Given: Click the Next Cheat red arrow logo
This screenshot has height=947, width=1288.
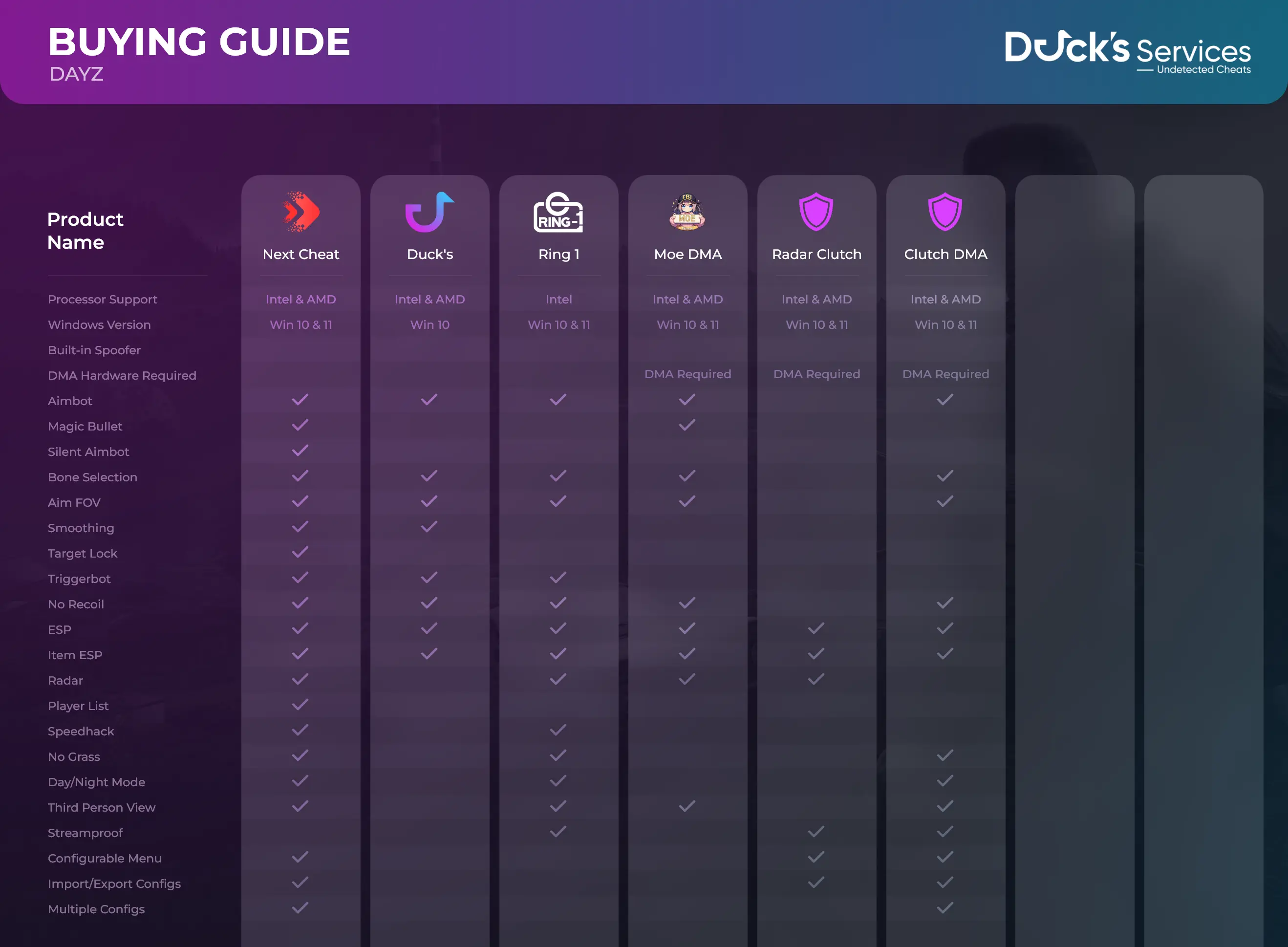Looking at the screenshot, I should [301, 212].
